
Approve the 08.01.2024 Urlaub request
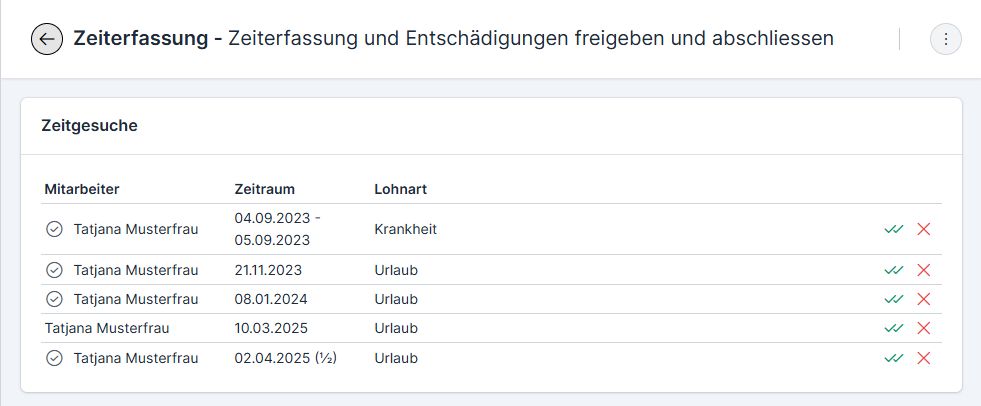click(x=893, y=300)
